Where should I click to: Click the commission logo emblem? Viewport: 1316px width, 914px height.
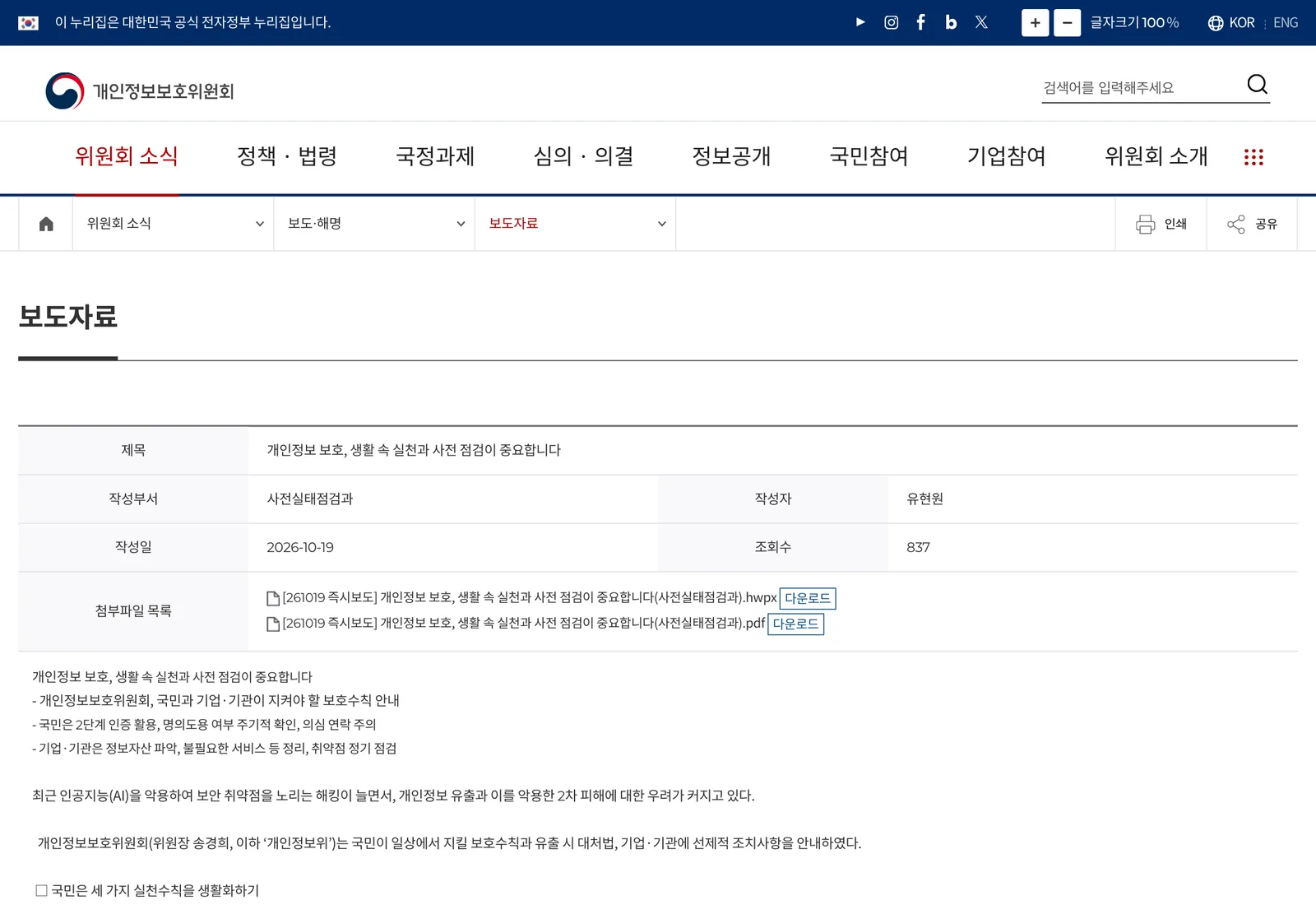click(x=65, y=90)
